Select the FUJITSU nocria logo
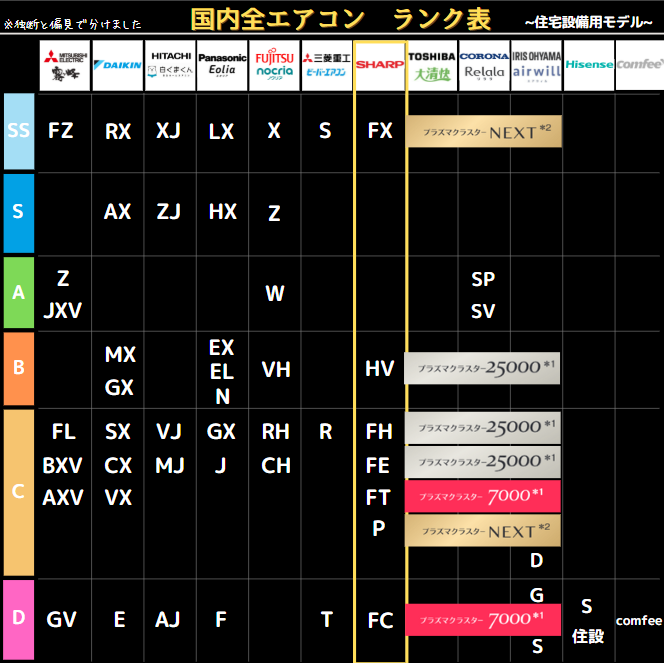The width and height of the screenshot is (664, 663). (274, 66)
